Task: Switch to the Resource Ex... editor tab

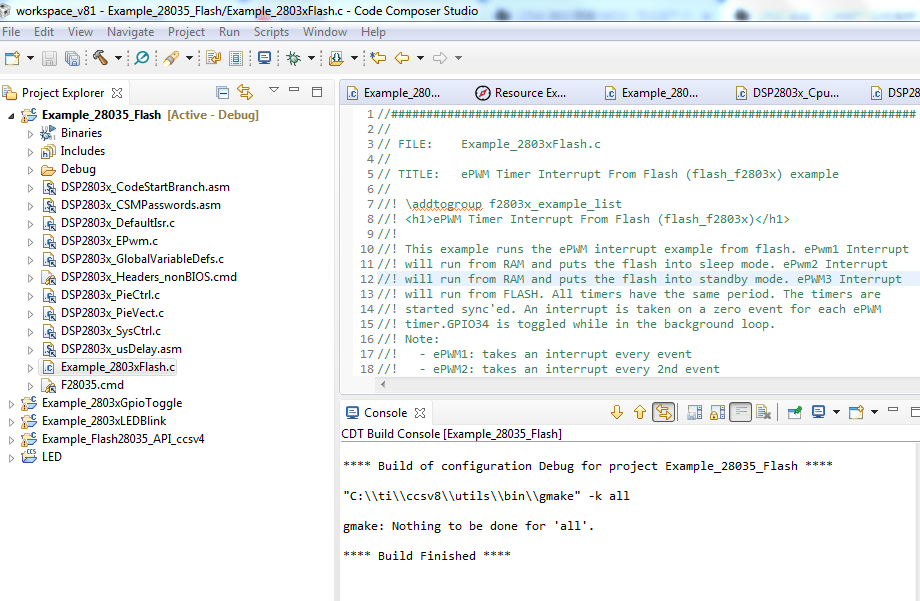Action: [521, 93]
